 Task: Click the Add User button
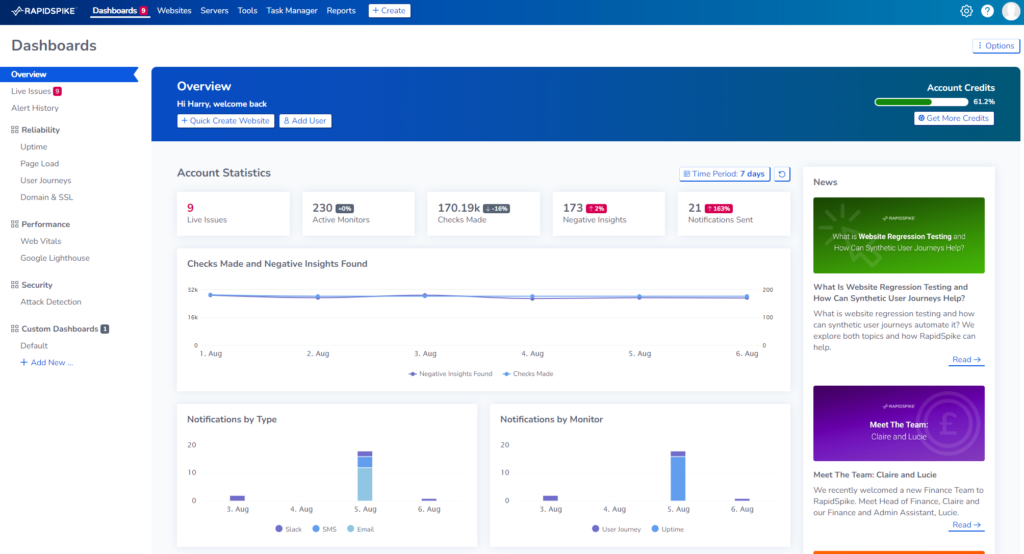click(x=305, y=121)
